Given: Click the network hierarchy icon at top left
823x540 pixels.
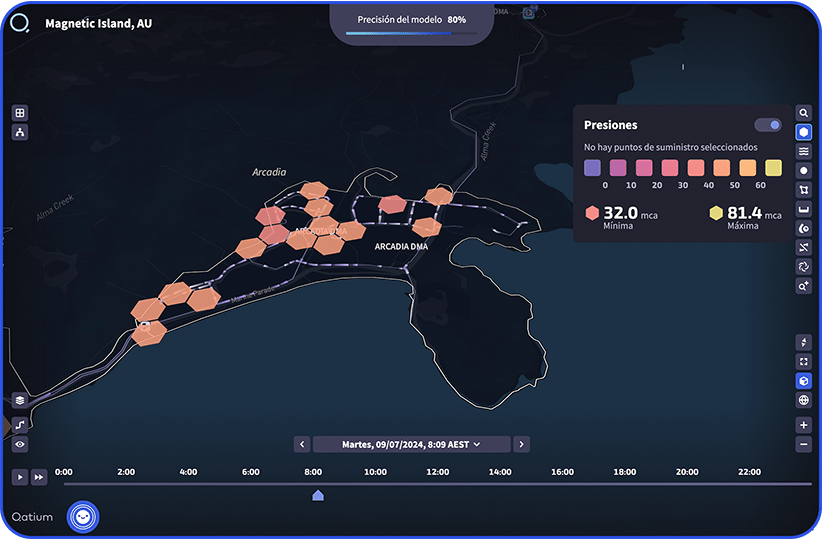Looking at the screenshot, I should tap(20, 132).
